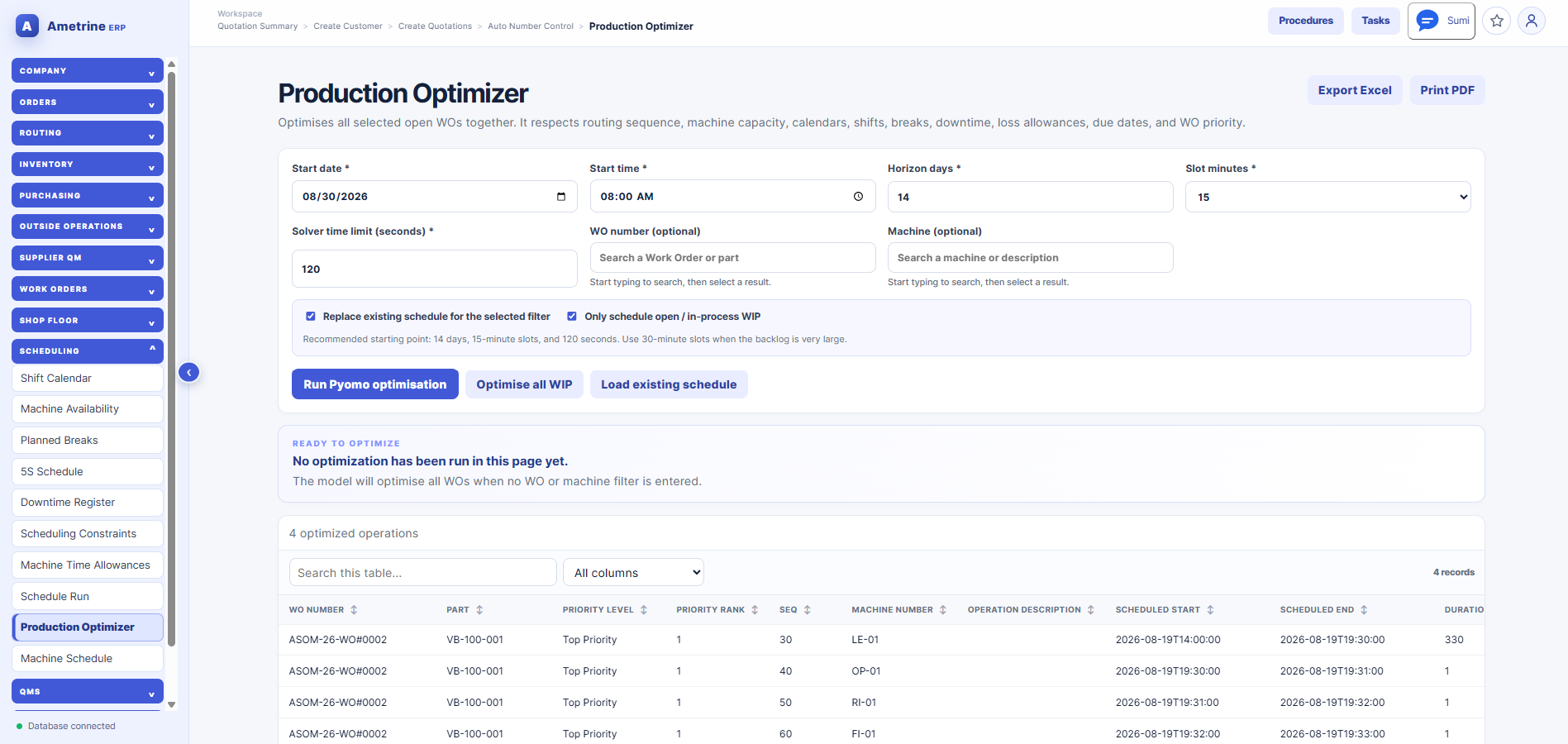This screenshot has width=1568, height=744.
Task: Click the Export Excel button
Action: point(1354,90)
